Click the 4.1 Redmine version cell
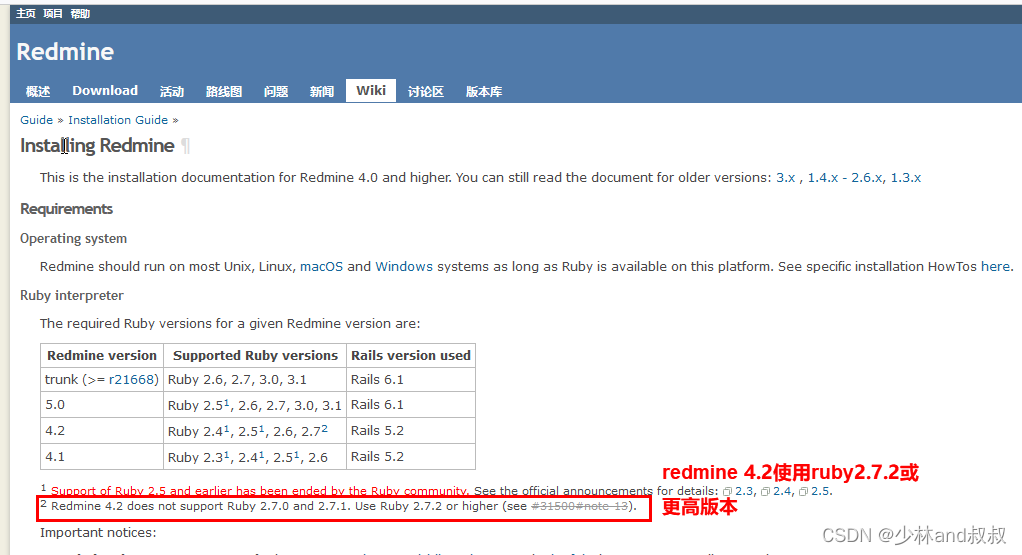 102,457
